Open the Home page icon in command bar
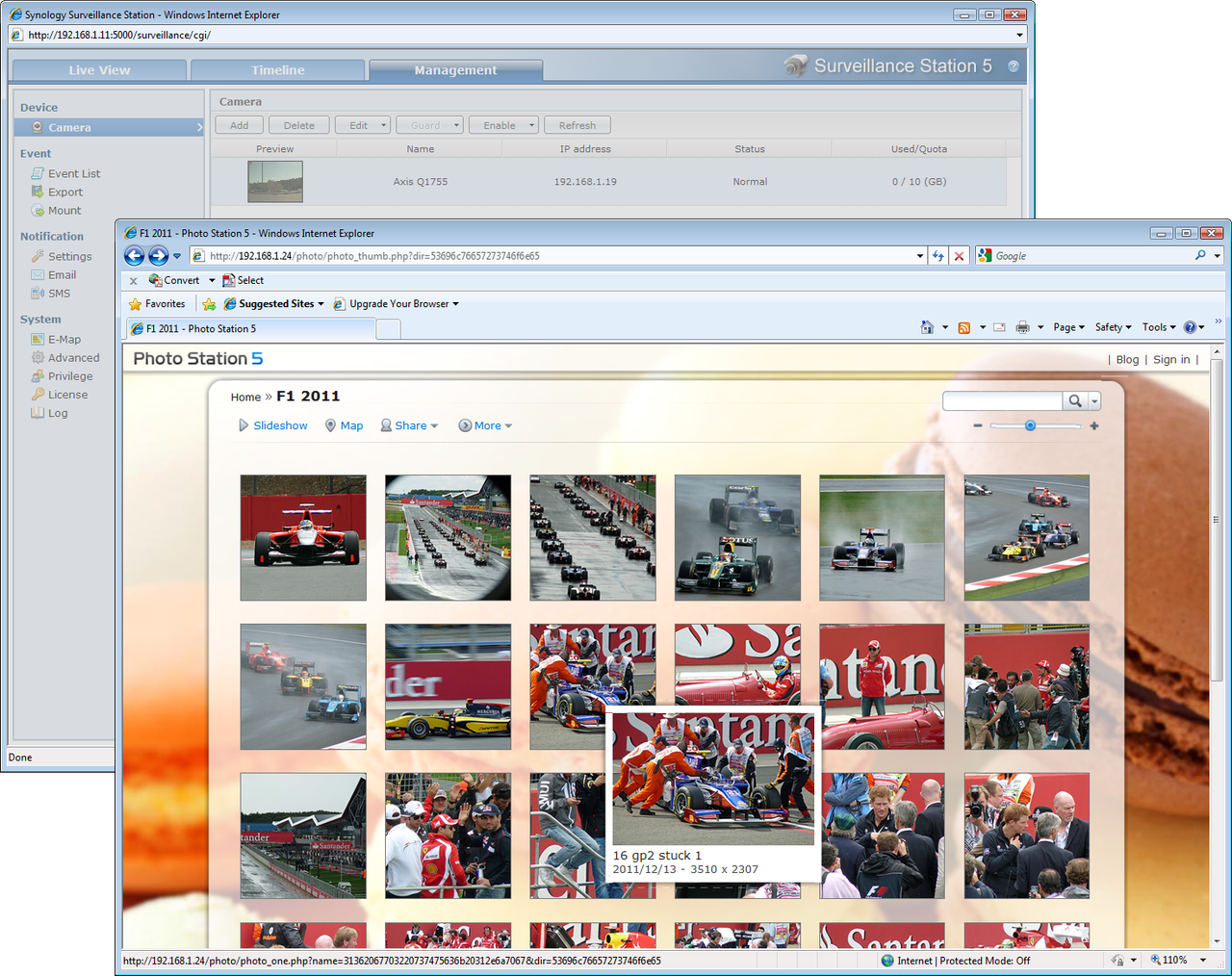Image resolution: width=1232 pixels, height=976 pixels. click(927, 327)
